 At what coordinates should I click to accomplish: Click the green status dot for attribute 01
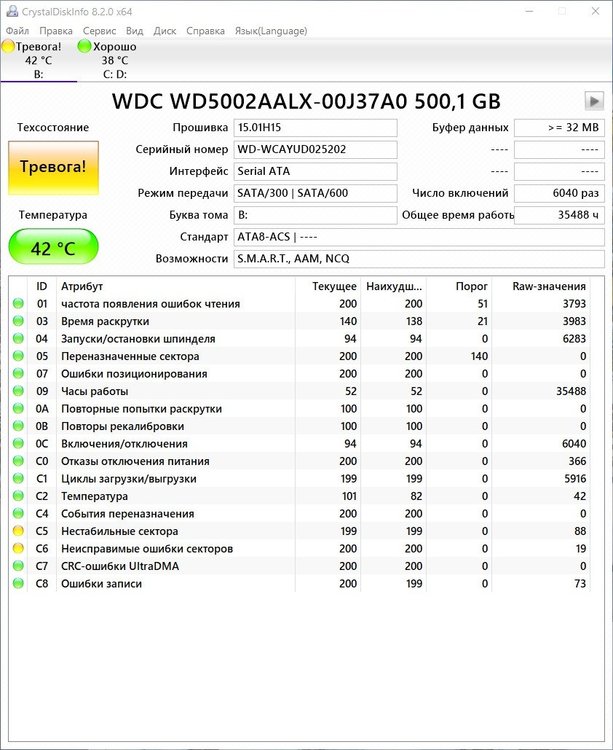[18, 303]
